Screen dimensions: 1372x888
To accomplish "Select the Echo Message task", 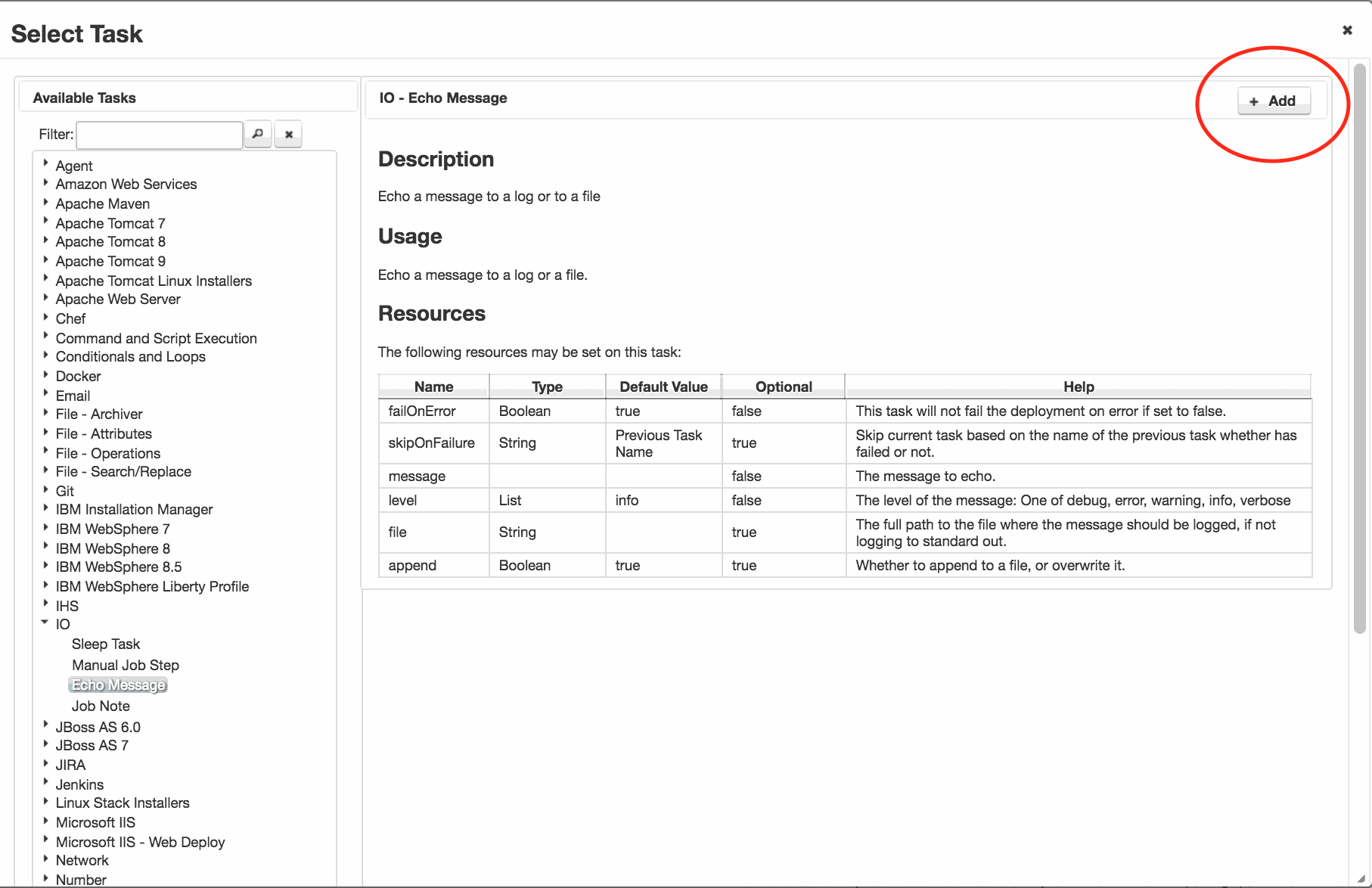I will [118, 685].
